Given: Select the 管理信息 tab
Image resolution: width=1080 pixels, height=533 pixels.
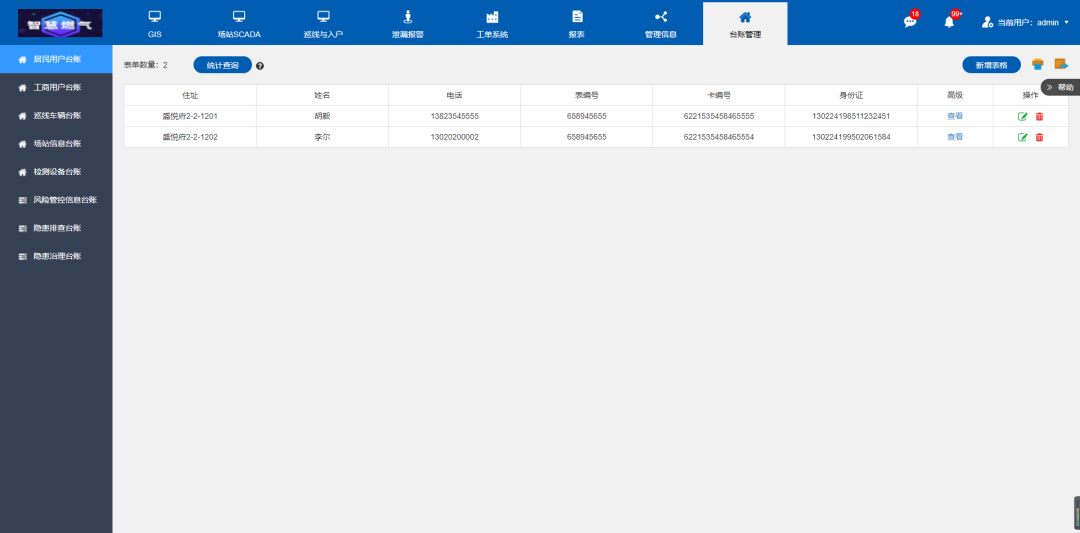Looking at the screenshot, I should pyautogui.click(x=661, y=24).
